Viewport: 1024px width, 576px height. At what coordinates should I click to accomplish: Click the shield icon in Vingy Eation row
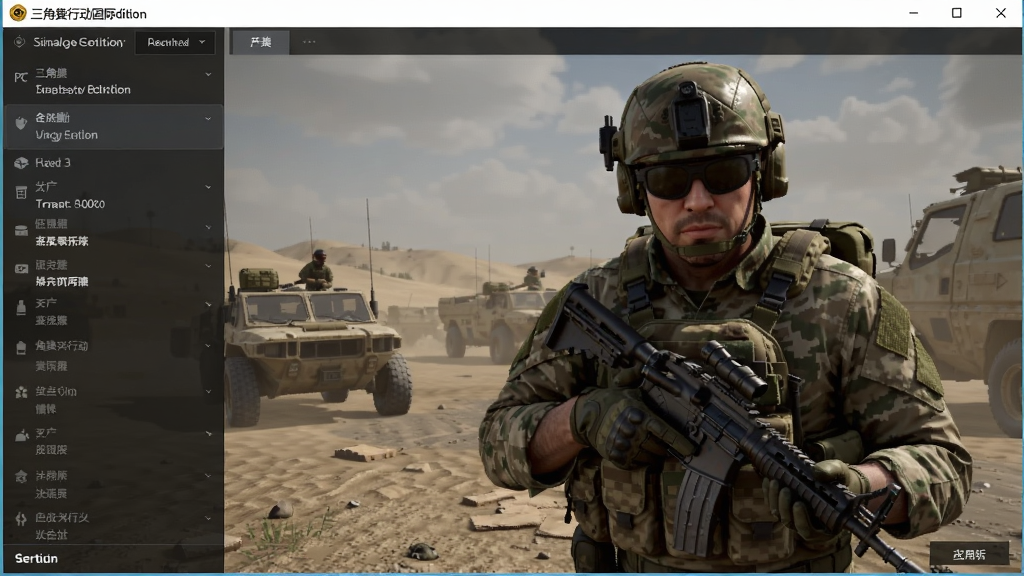click(x=21, y=122)
